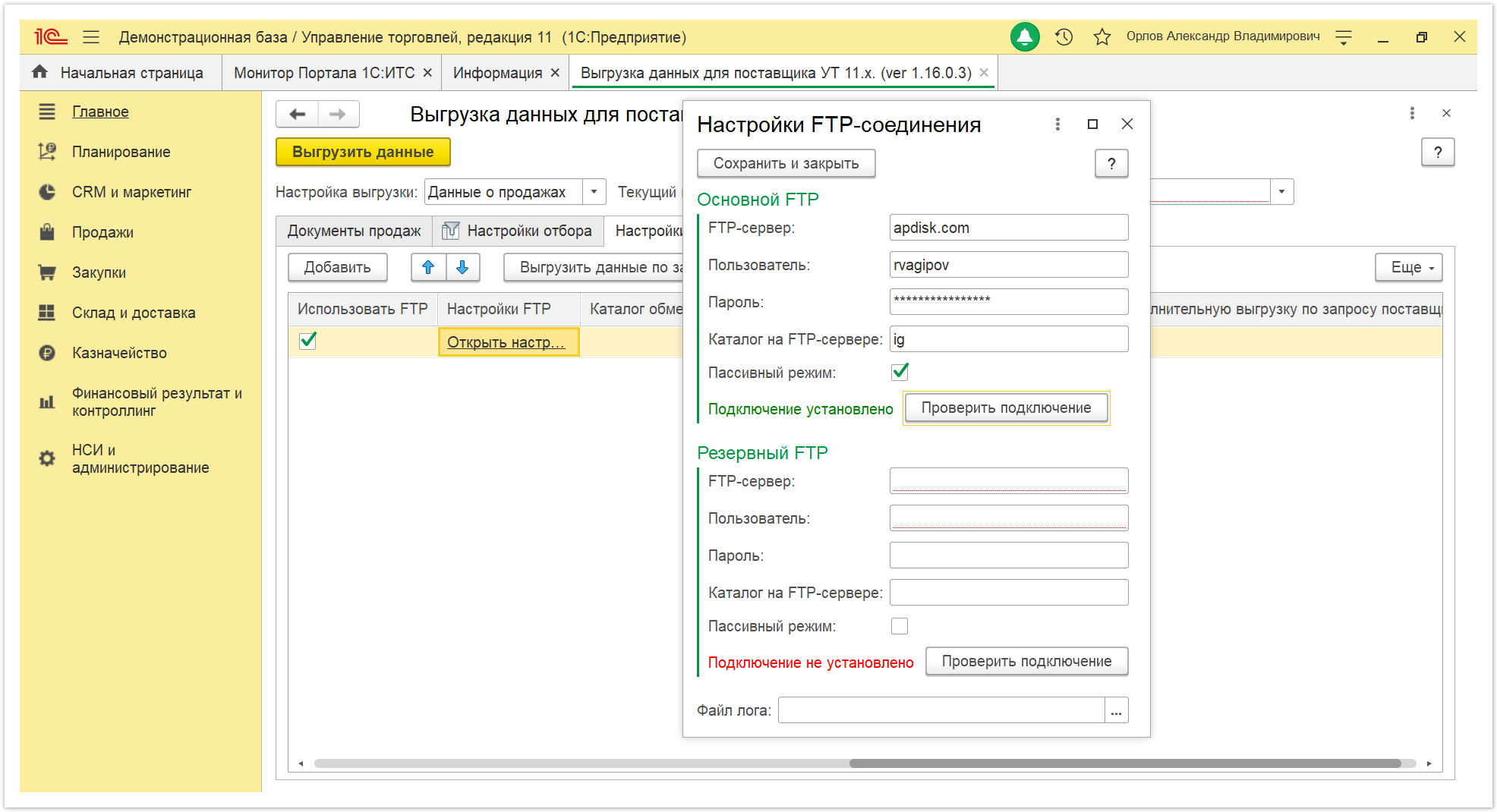
Task: Click main Каталог на FTP-сервере field
Action: click(x=1009, y=339)
